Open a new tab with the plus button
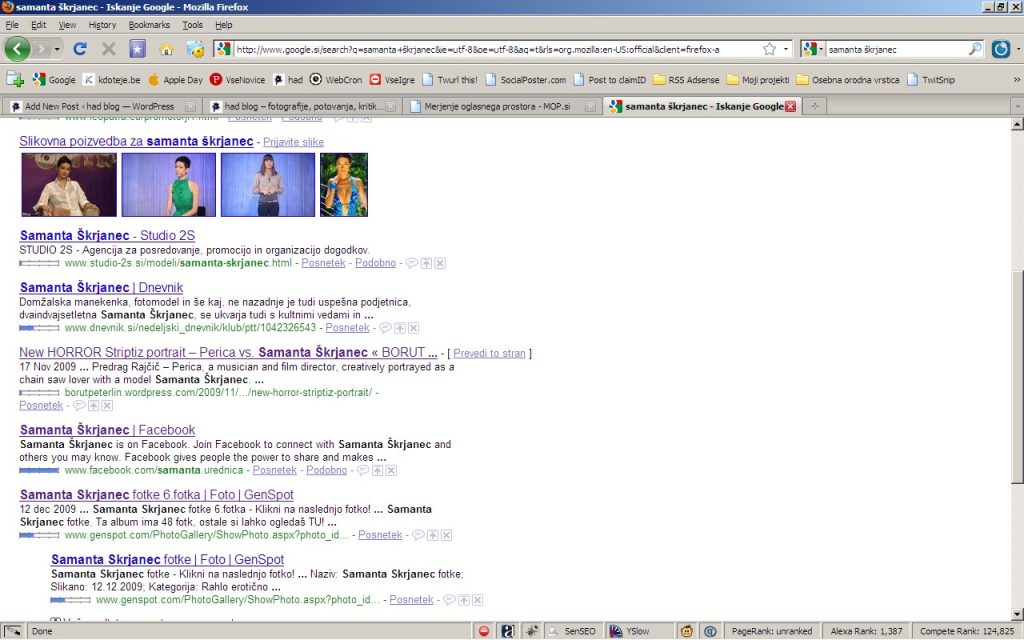The width and height of the screenshot is (1024, 640). (814, 106)
